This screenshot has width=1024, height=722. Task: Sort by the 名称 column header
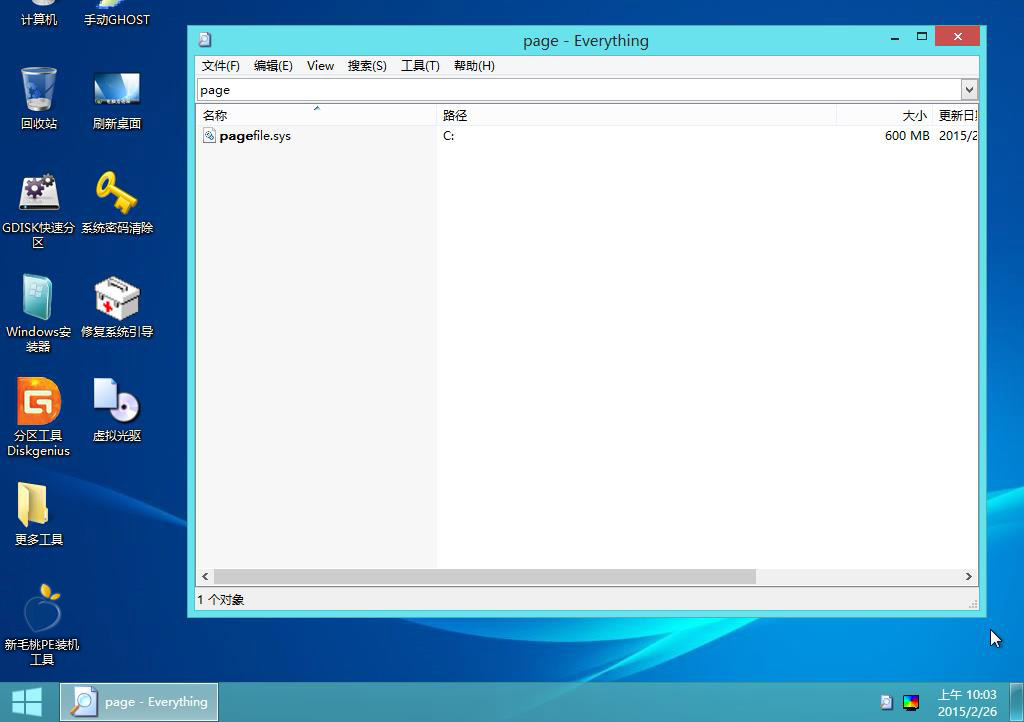pos(316,116)
